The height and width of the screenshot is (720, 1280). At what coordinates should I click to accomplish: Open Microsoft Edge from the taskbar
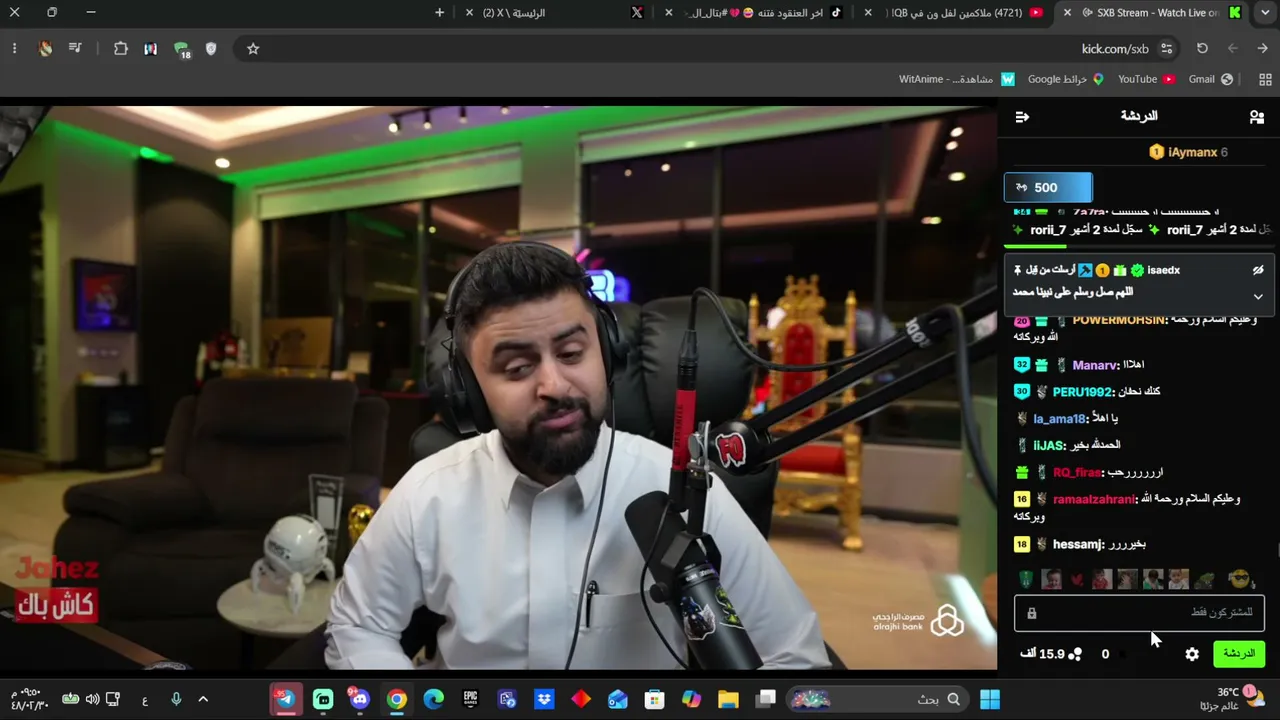point(433,699)
